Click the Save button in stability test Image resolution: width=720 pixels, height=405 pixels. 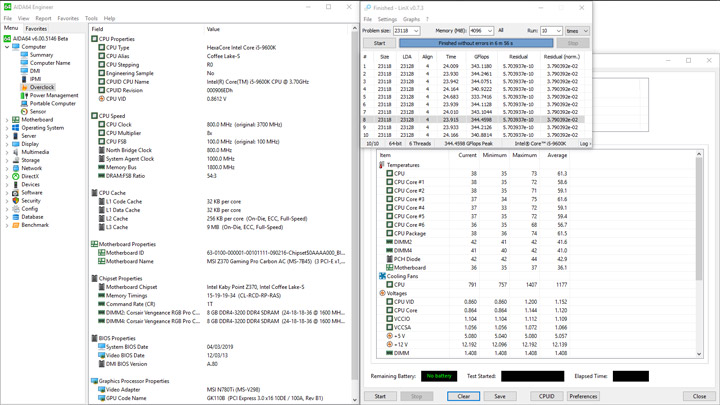point(500,396)
